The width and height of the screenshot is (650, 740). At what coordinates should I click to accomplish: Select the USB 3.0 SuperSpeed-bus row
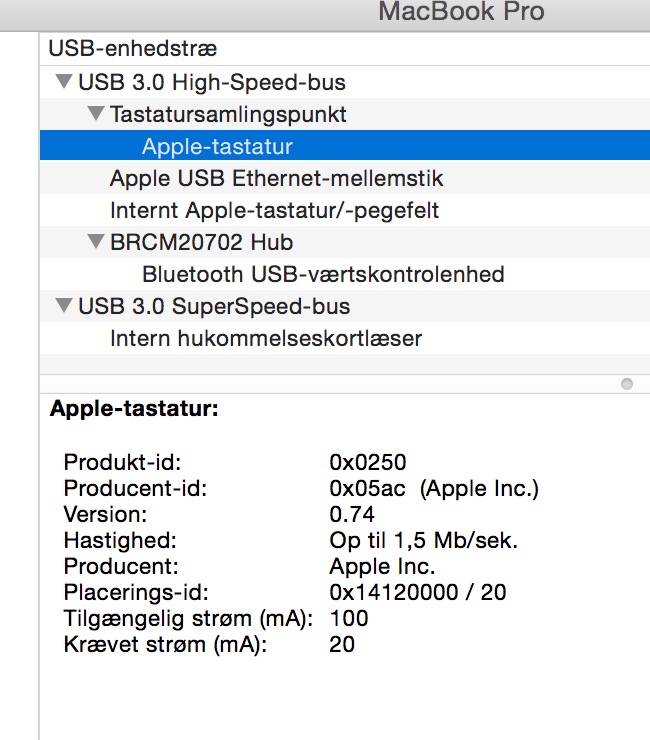coord(214,307)
